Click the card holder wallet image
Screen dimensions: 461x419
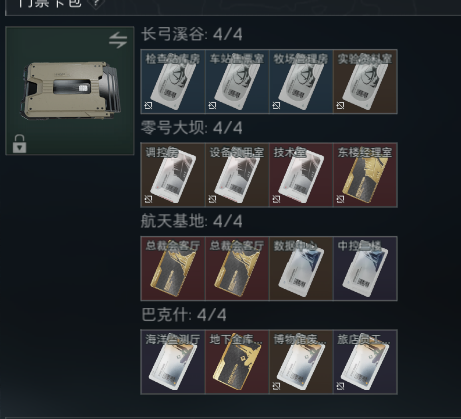click(x=70, y=91)
